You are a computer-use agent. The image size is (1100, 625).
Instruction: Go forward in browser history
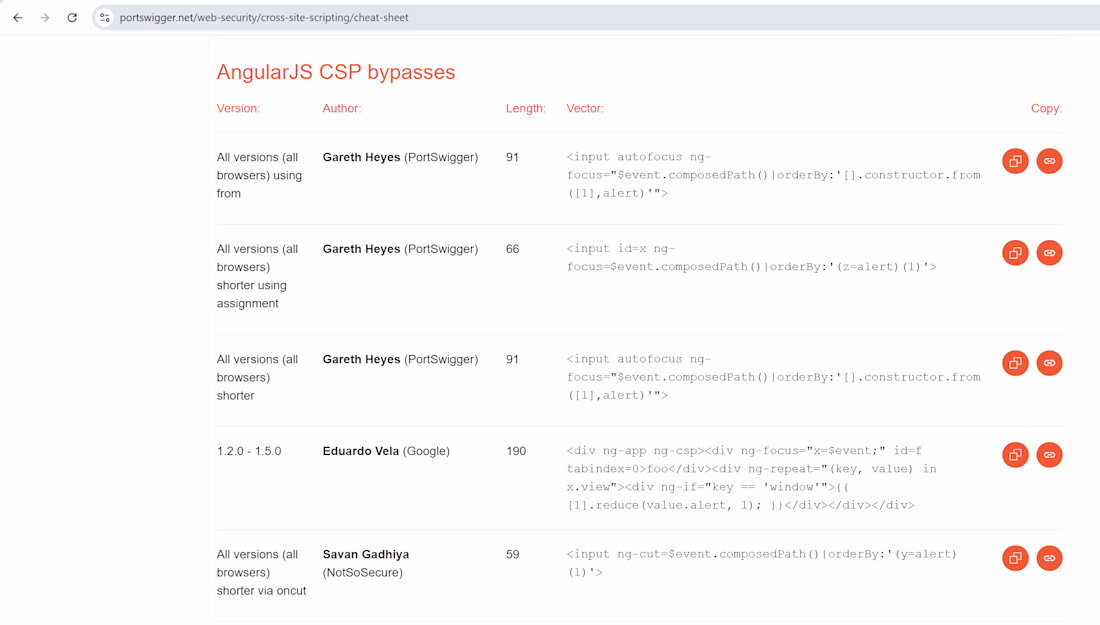click(45, 18)
